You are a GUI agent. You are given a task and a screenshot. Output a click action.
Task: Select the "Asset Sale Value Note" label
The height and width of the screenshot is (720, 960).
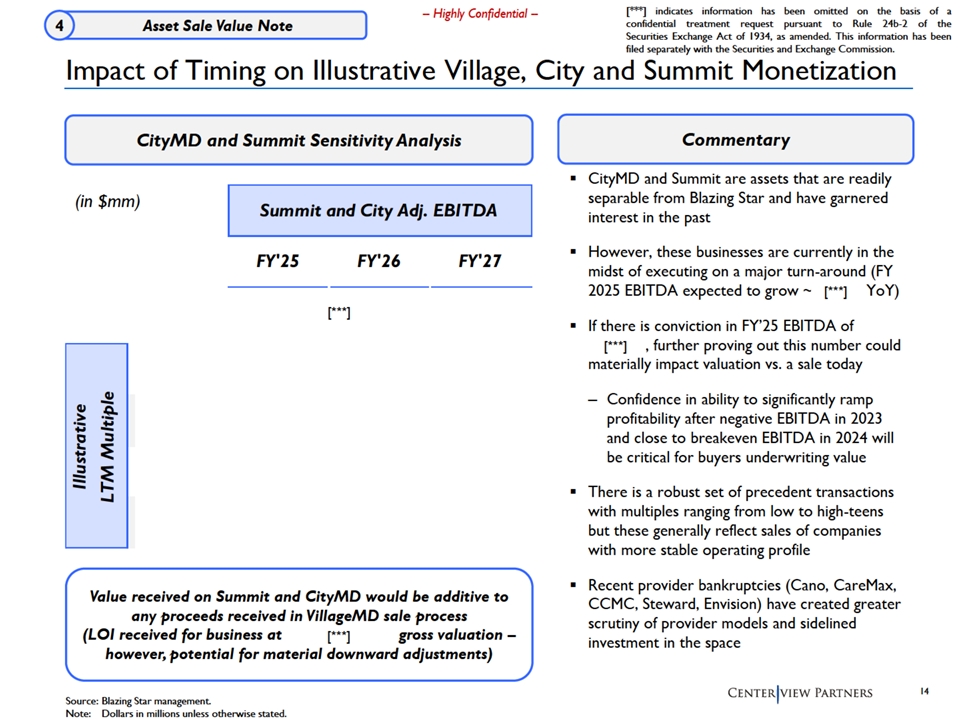coord(217,26)
